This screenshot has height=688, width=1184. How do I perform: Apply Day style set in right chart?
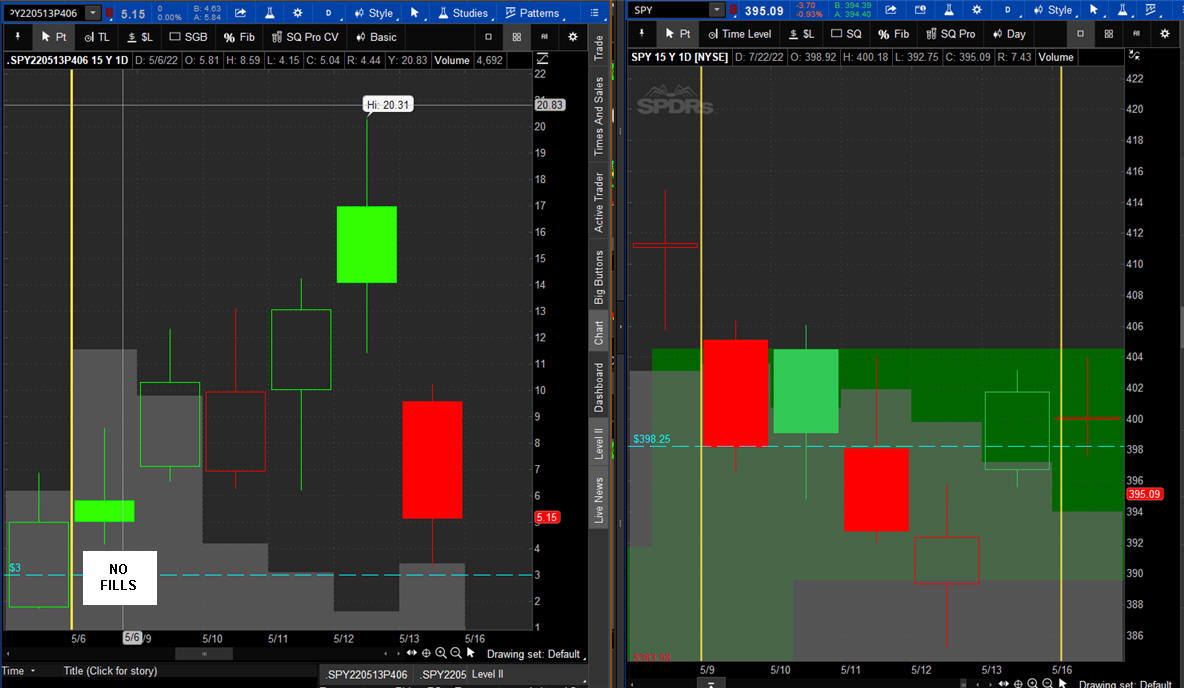[x=1009, y=33]
